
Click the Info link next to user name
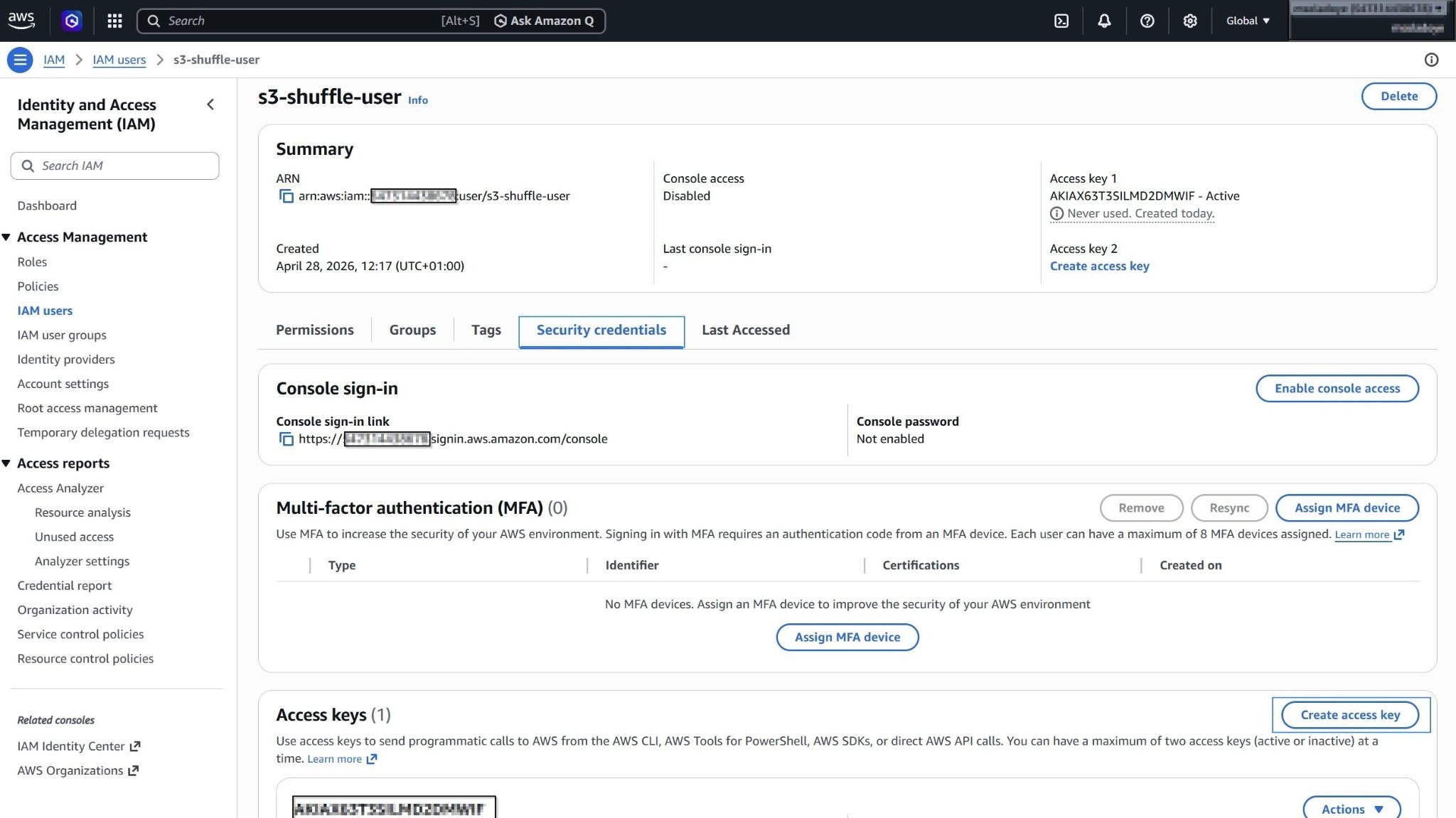418,100
